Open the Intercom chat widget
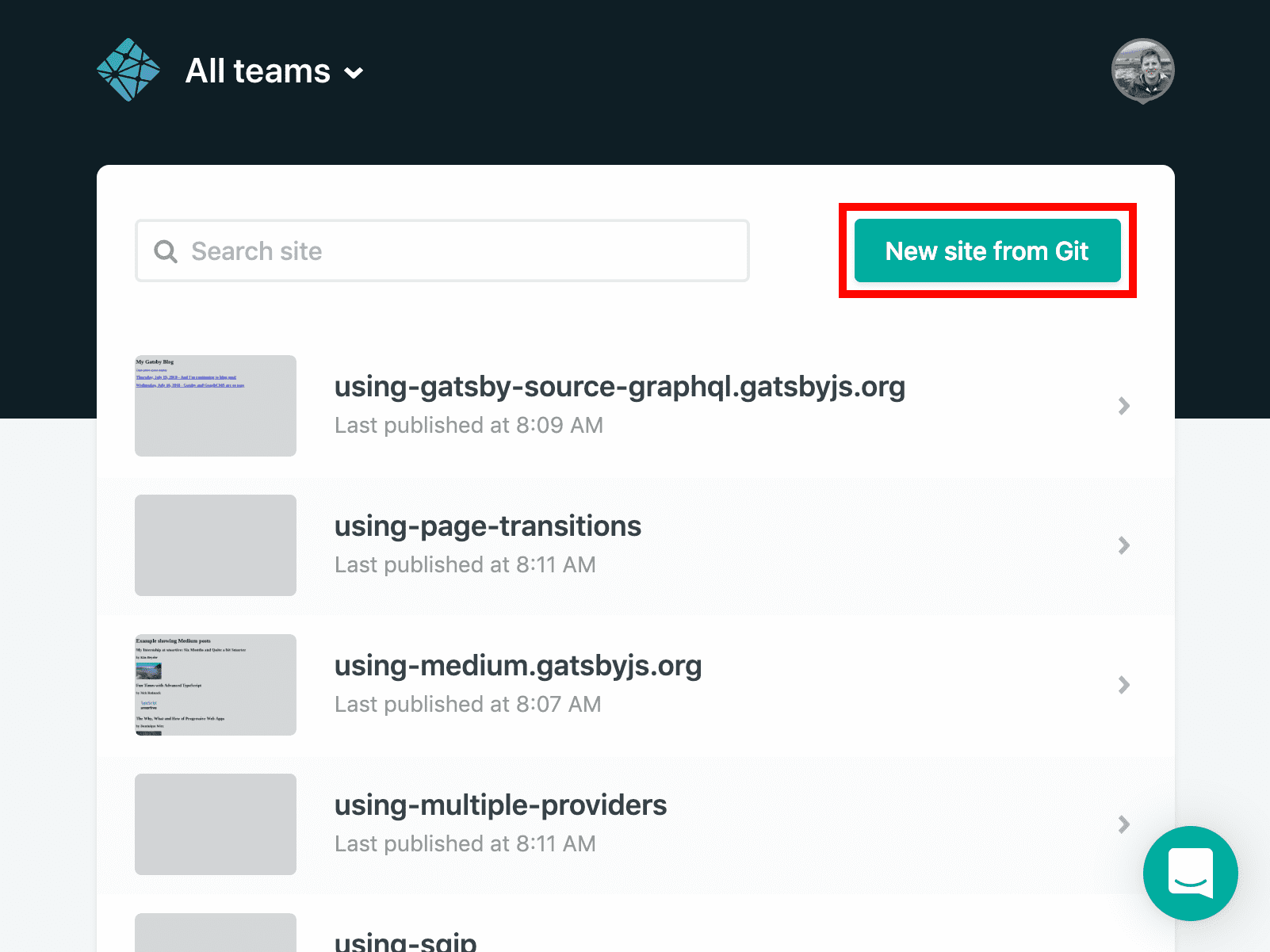Image resolution: width=1270 pixels, height=952 pixels. [x=1190, y=874]
